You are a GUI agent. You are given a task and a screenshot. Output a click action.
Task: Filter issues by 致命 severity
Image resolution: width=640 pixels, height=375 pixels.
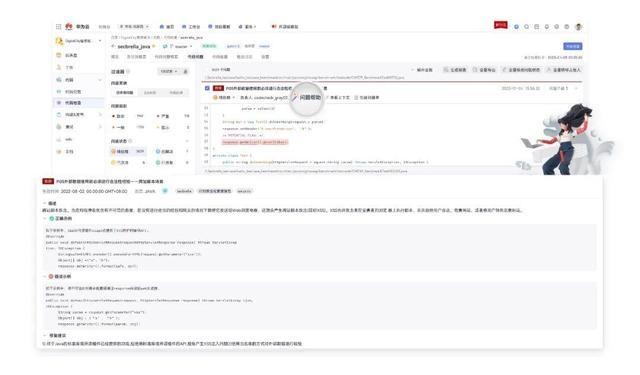(x=127, y=116)
